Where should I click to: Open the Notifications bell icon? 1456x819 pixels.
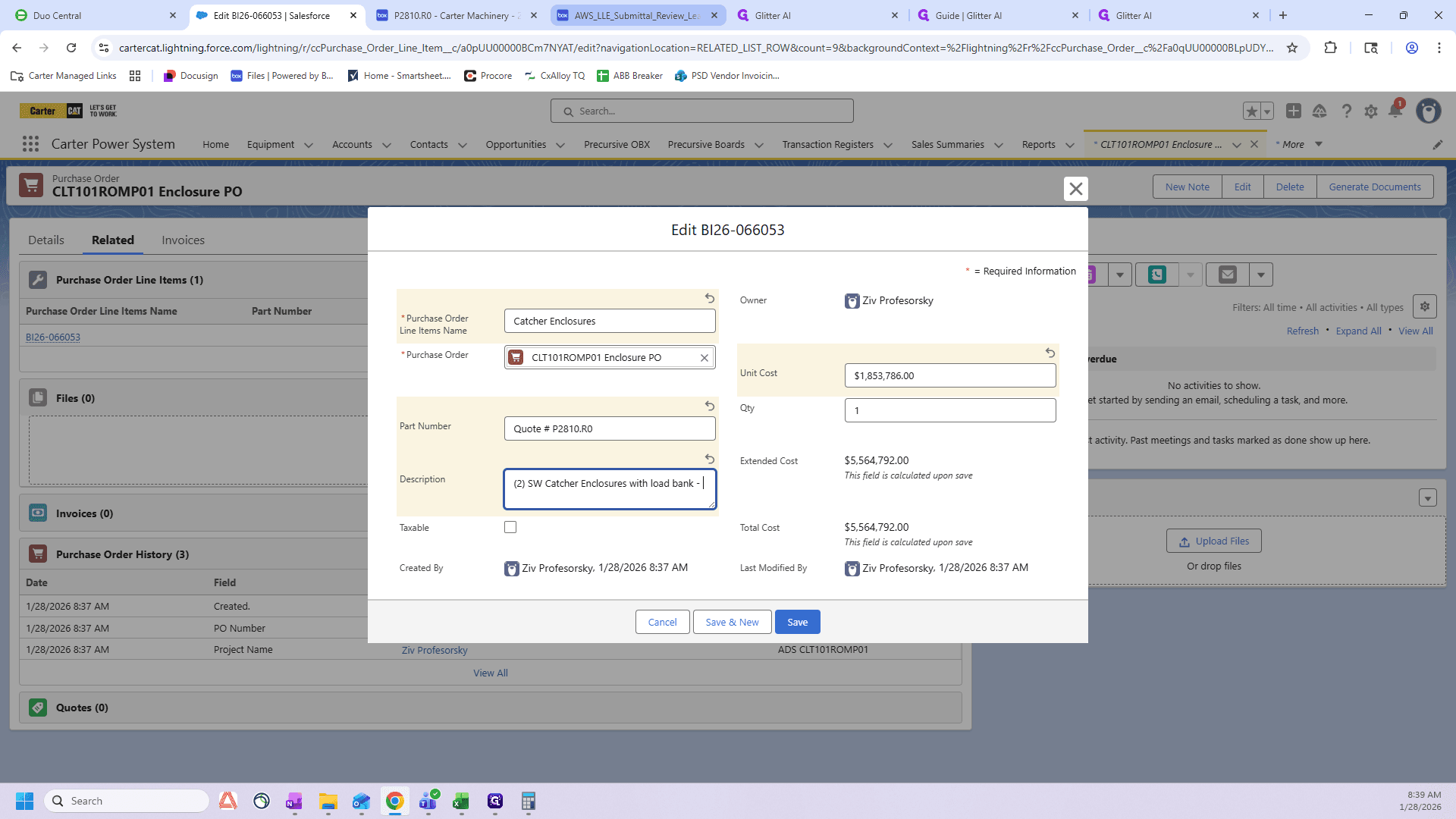(1395, 111)
